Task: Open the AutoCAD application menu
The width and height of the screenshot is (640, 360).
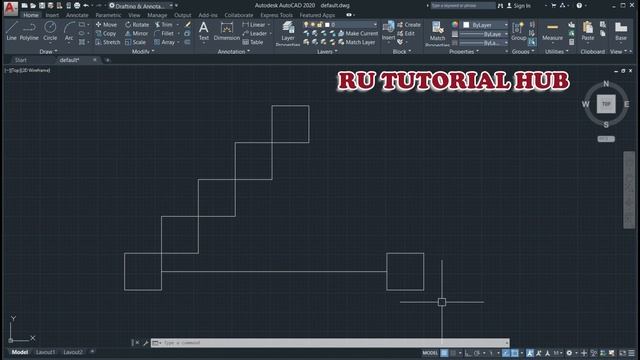Action: pos(11,8)
